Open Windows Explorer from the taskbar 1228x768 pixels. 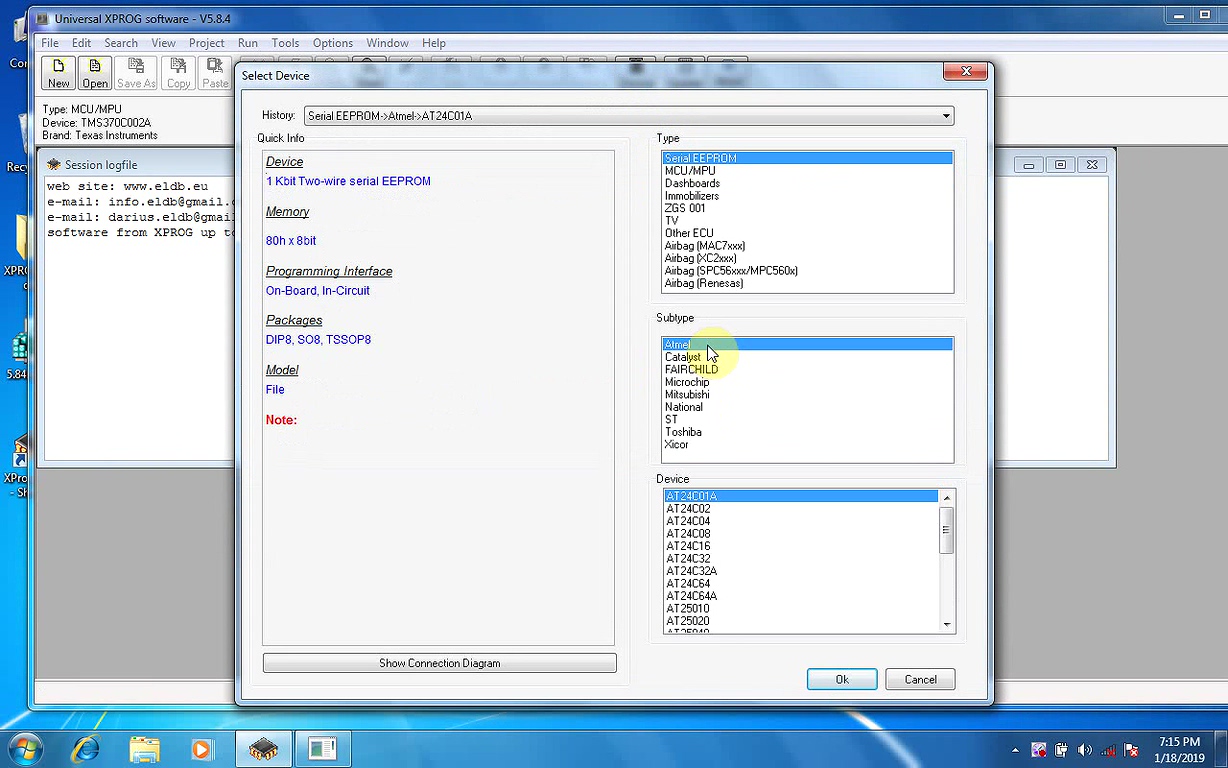point(145,748)
